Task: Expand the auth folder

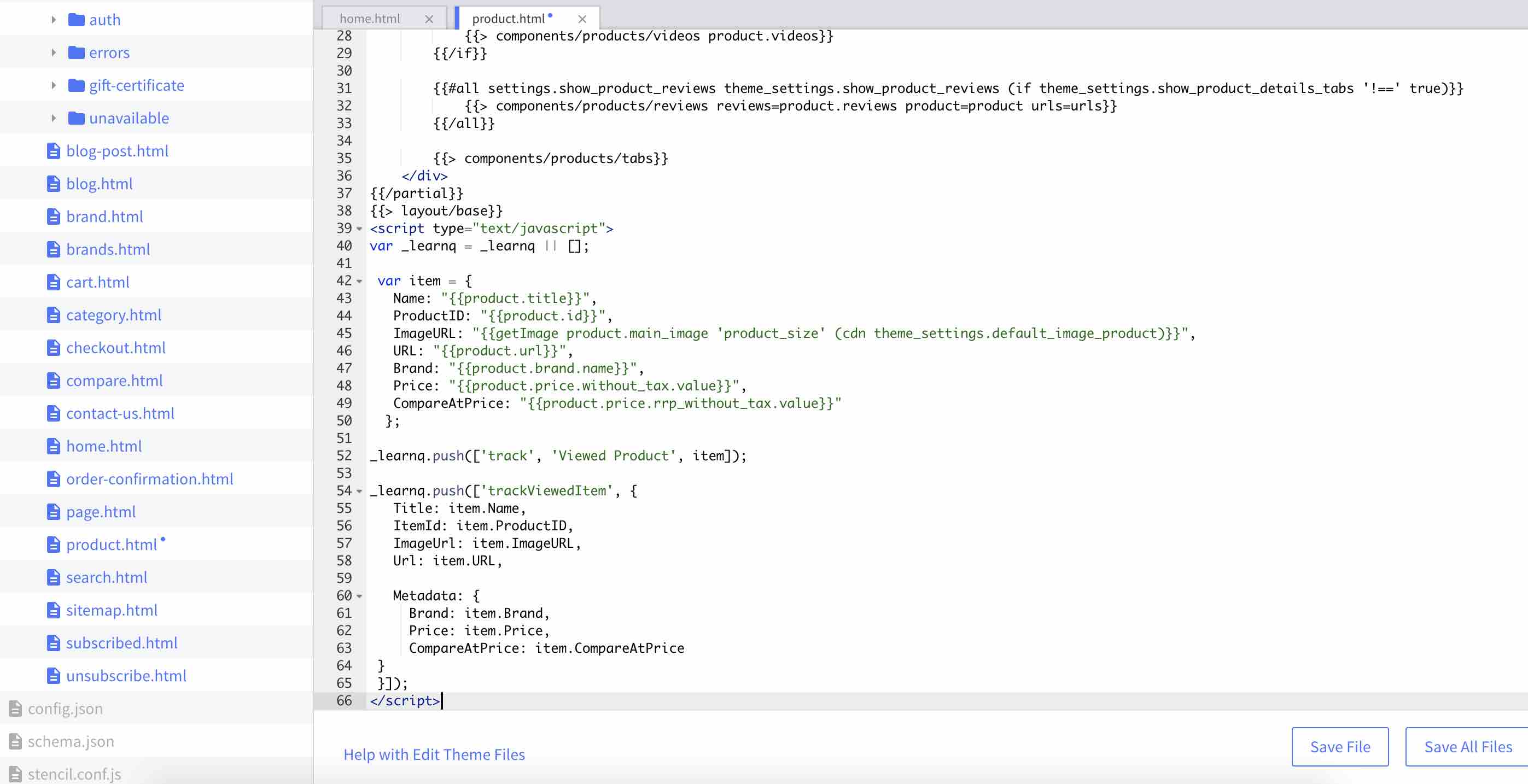Action: (53, 20)
